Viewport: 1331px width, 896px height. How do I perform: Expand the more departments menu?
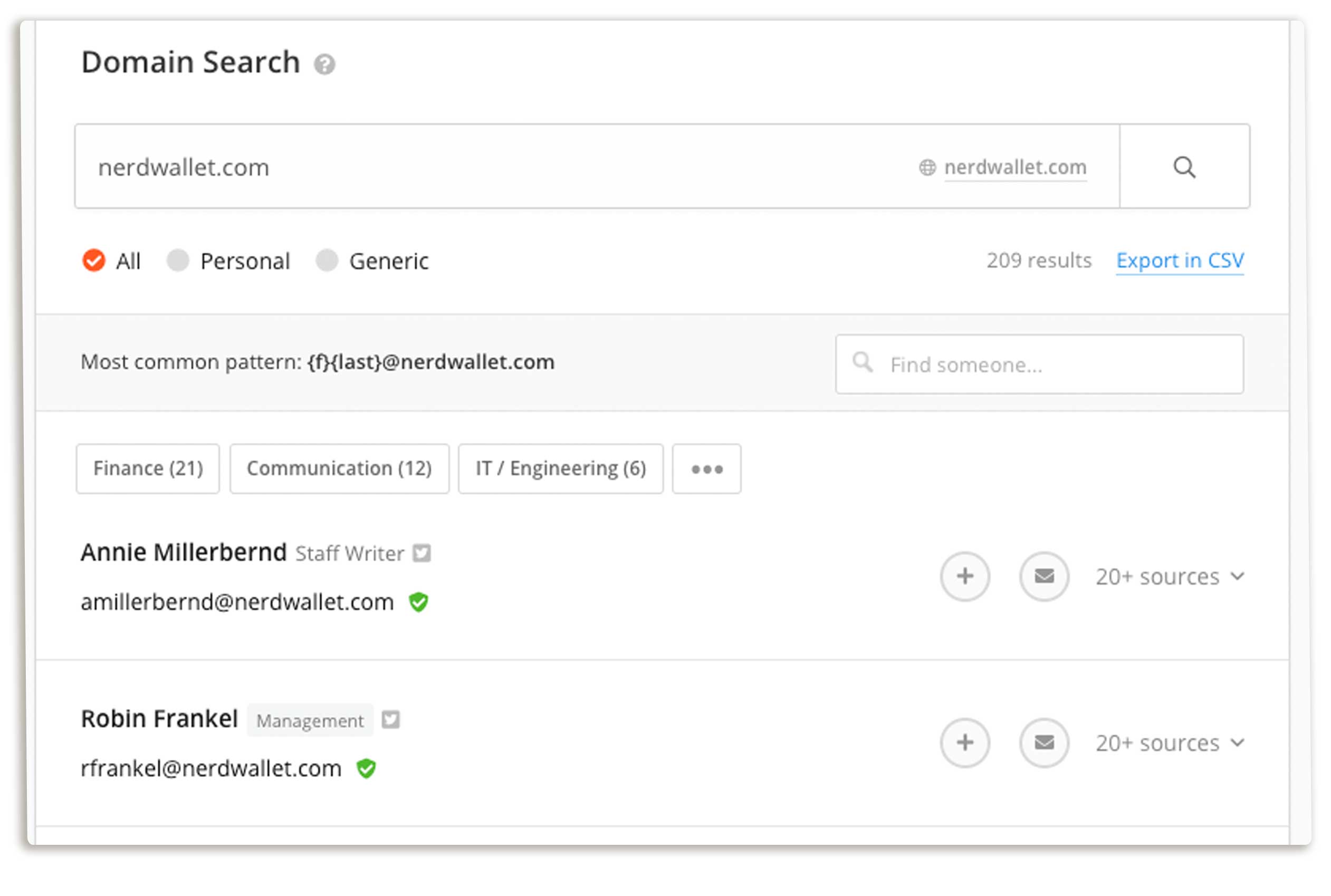pos(707,469)
